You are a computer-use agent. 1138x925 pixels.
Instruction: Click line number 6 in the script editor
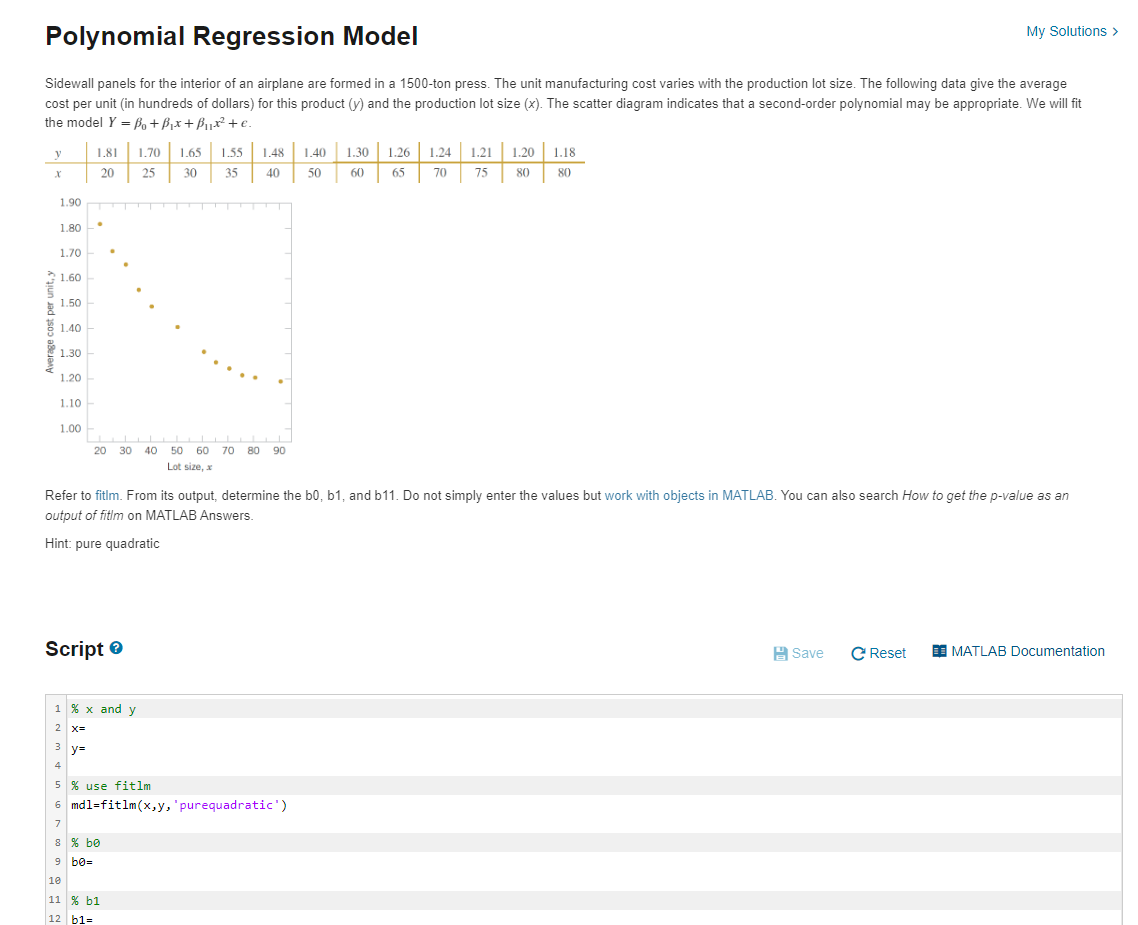(x=57, y=804)
